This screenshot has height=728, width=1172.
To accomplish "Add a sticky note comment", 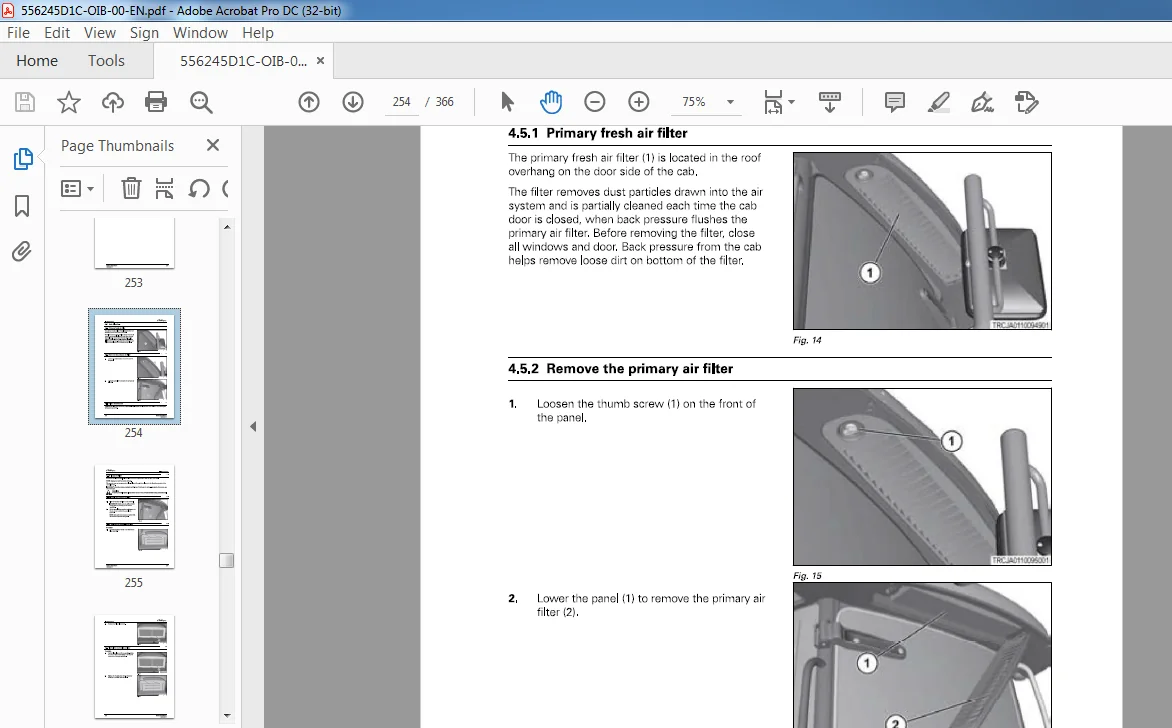I will click(895, 102).
